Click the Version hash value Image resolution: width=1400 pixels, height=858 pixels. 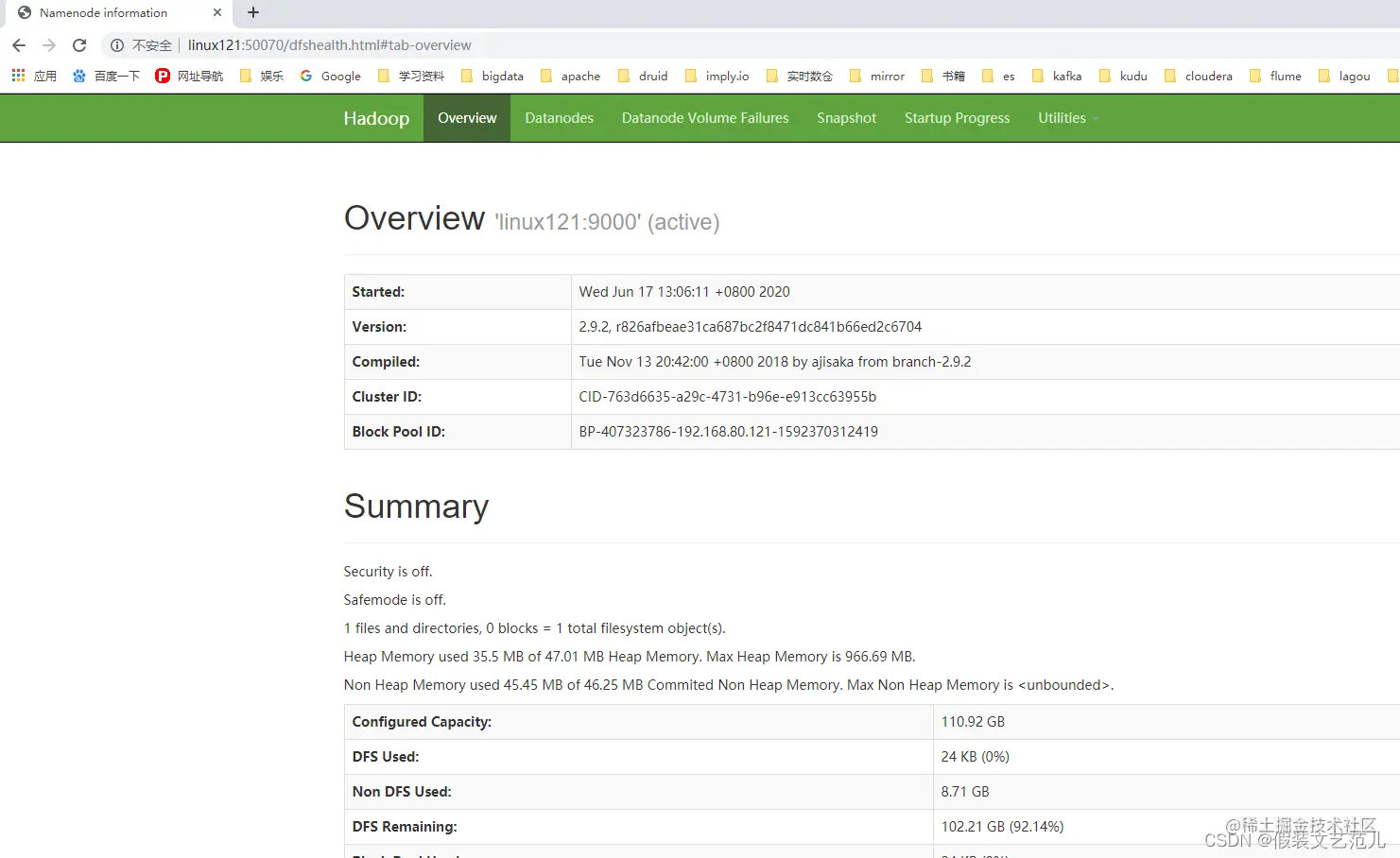751,327
